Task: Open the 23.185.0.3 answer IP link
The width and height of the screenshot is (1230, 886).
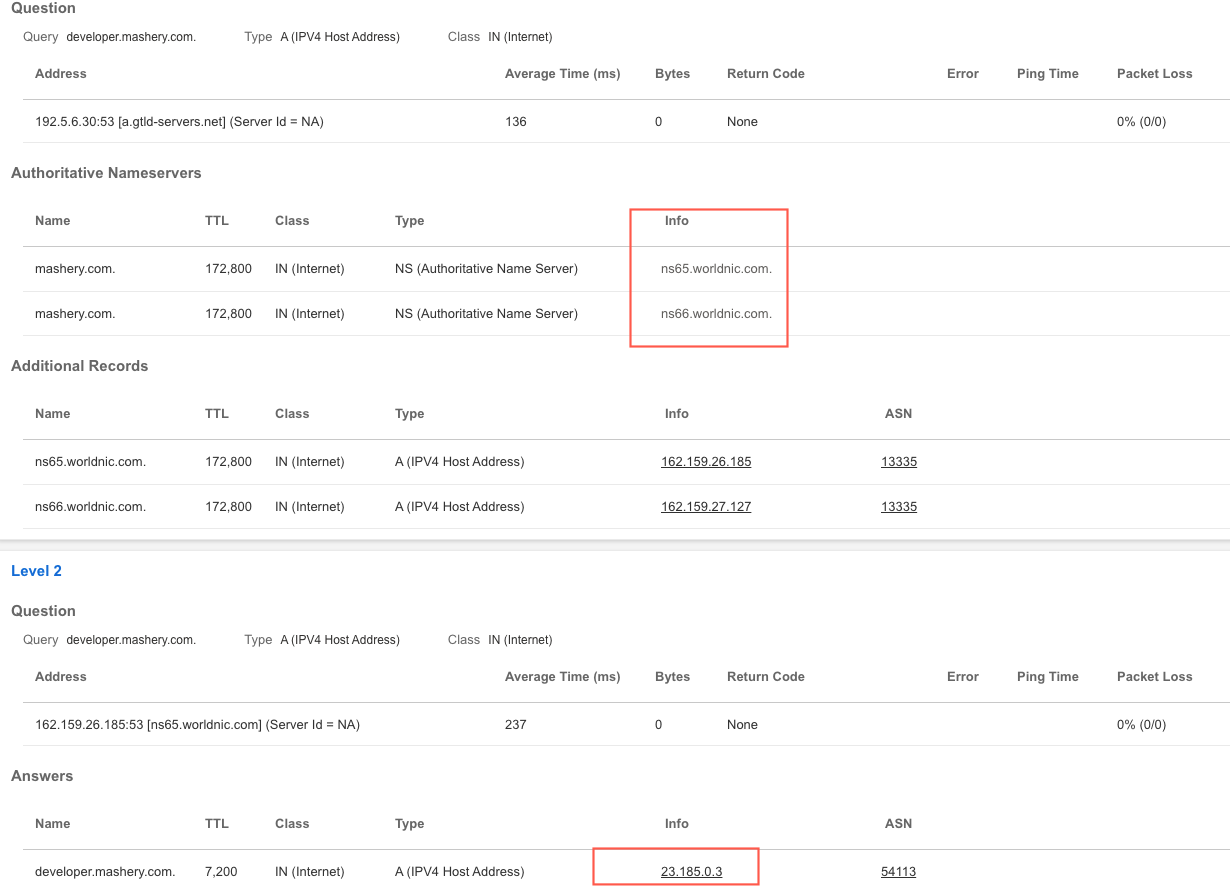Action: [x=692, y=872]
